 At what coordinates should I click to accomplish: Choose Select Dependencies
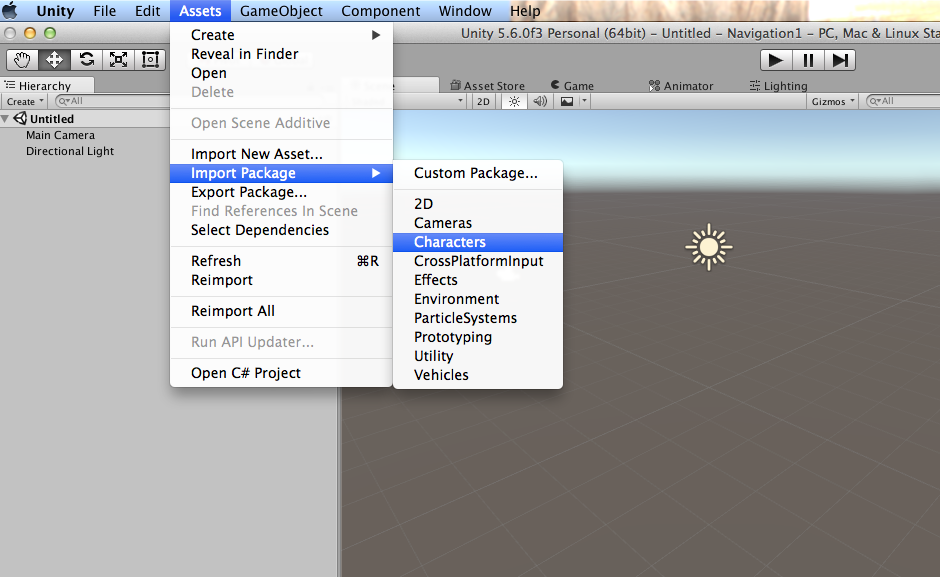click(281, 230)
